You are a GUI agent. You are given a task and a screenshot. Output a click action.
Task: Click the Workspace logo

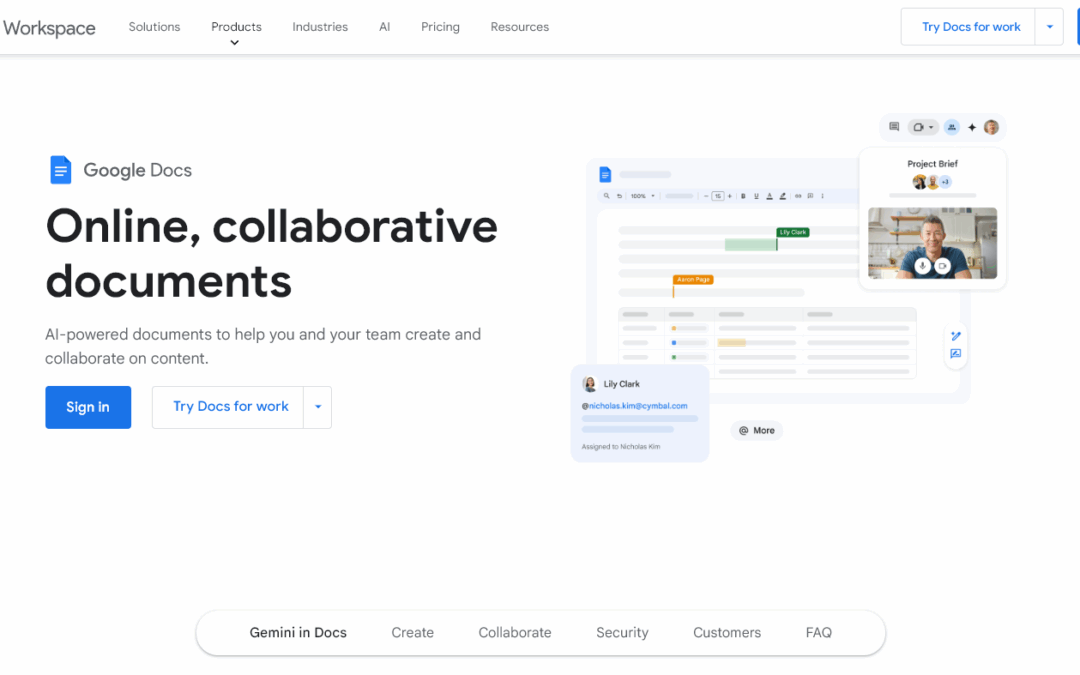[x=49, y=28]
